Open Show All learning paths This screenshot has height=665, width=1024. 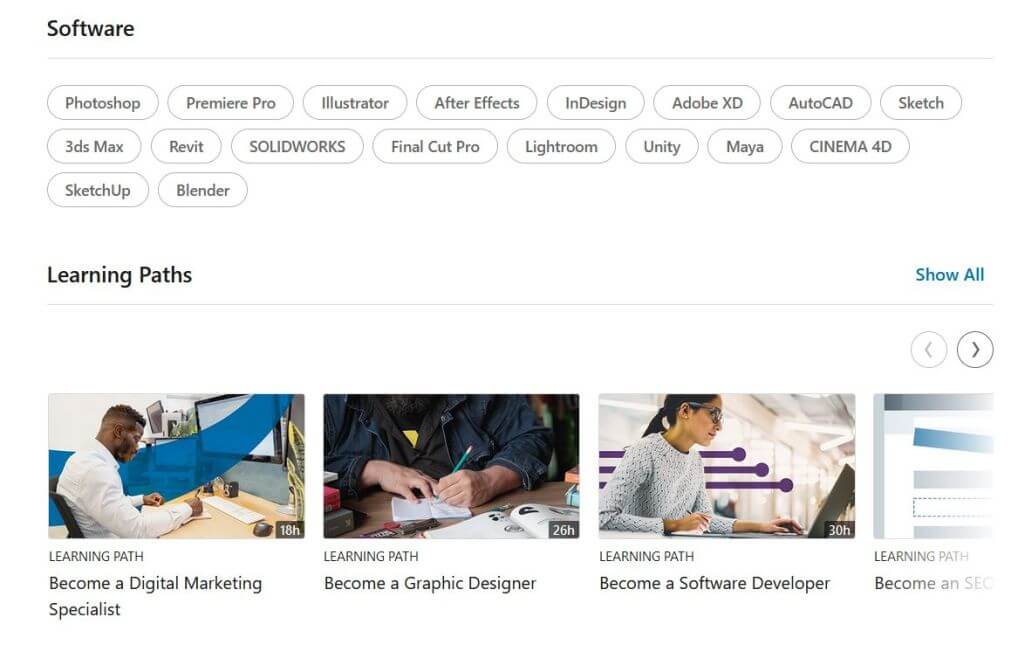[x=949, y=275]
